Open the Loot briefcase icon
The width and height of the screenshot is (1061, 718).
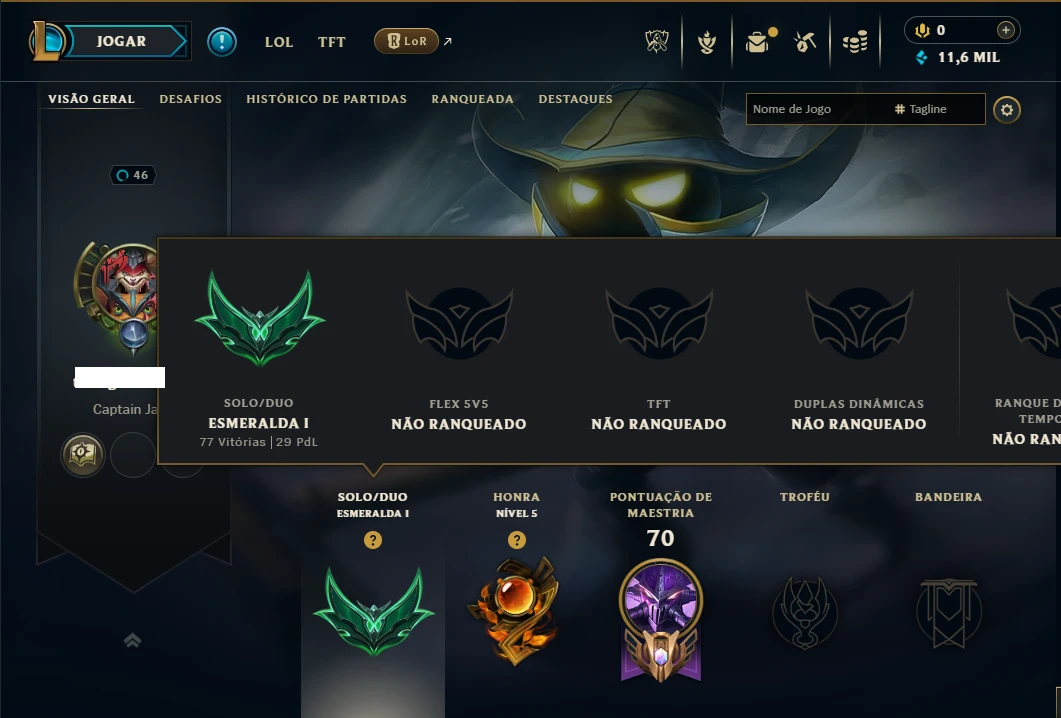point(758,43)
